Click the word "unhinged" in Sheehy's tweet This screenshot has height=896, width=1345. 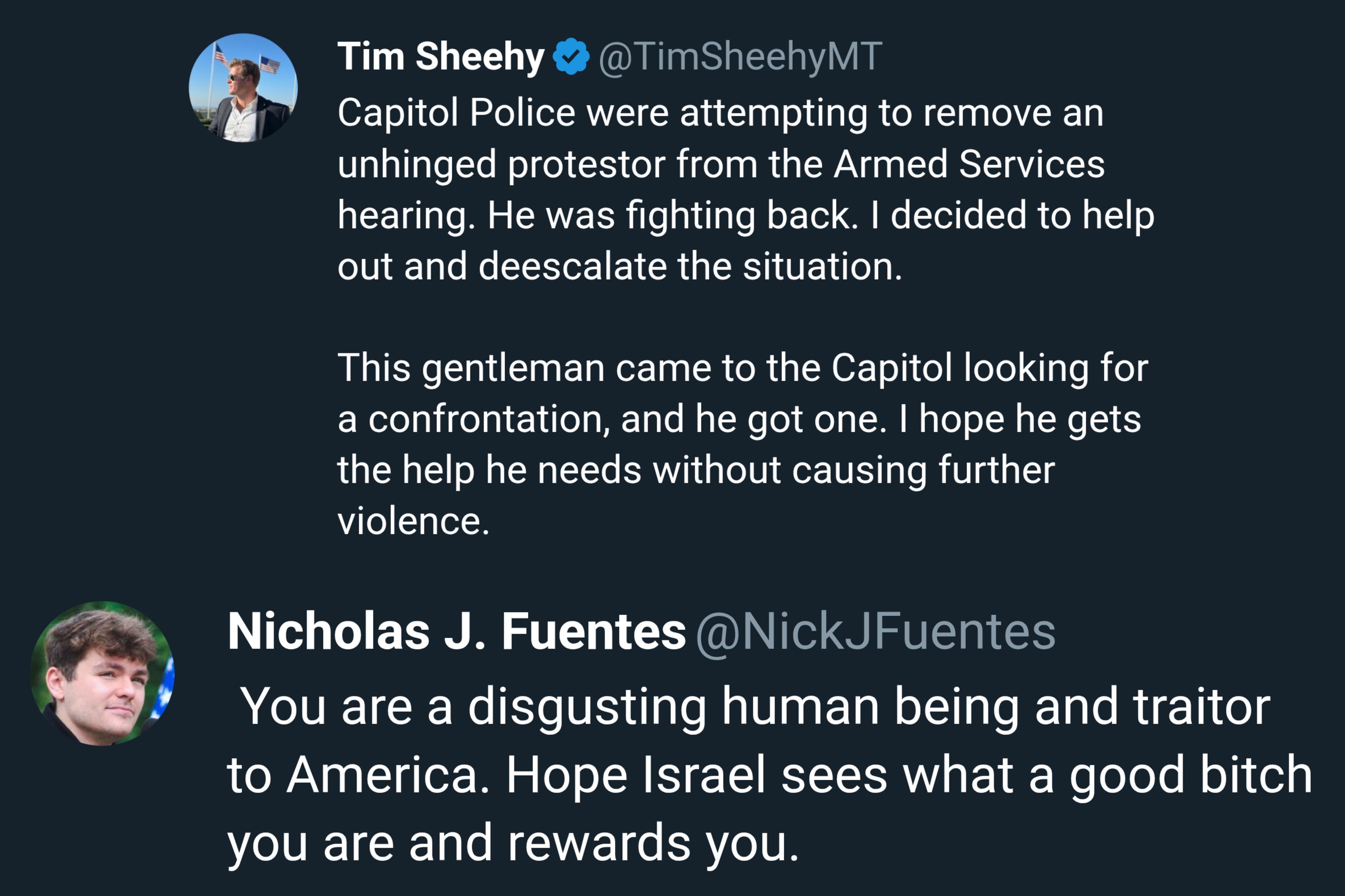[416, 164]
